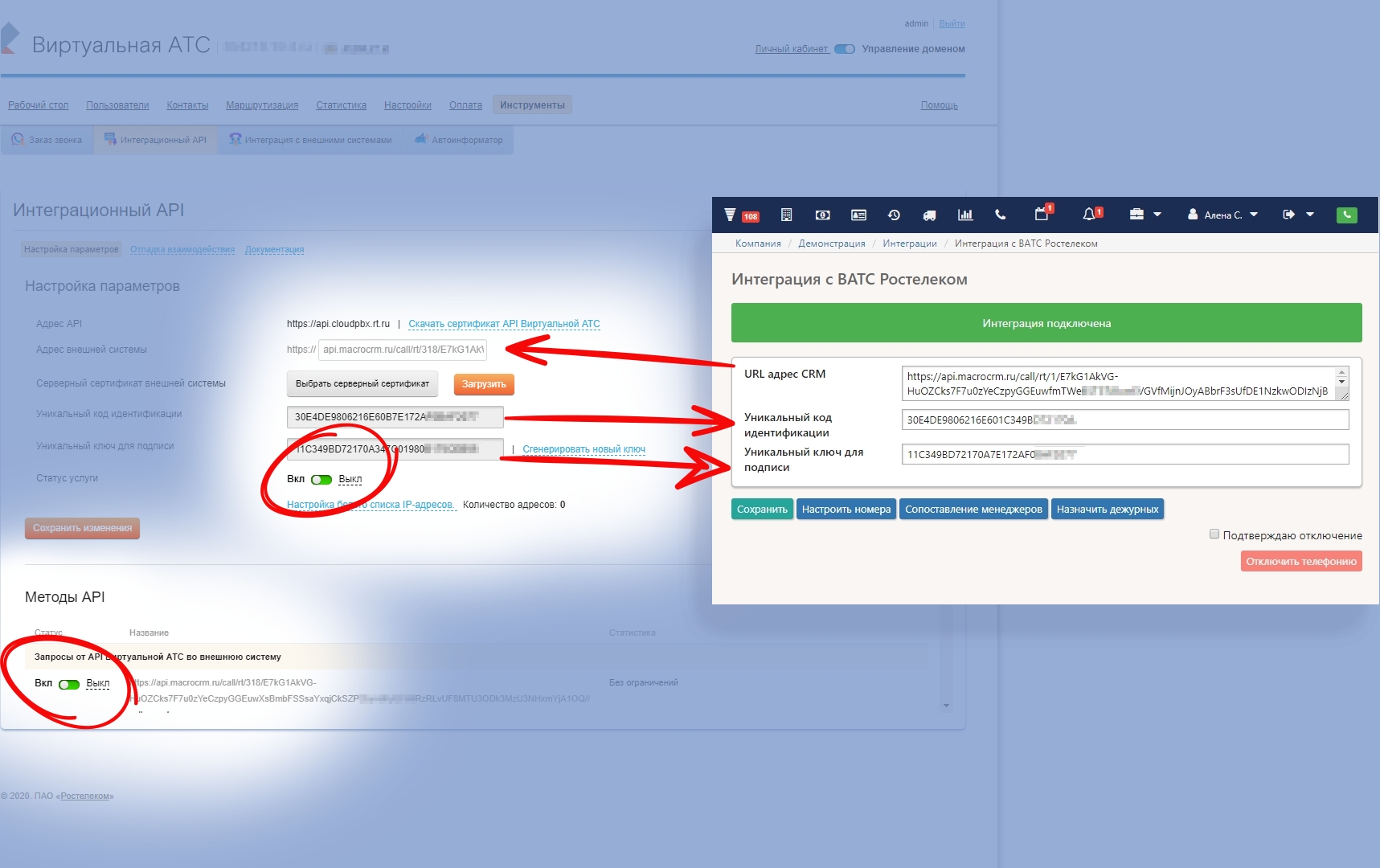Click Выбрать серверный сертификат button
Viewport: 1380px width, 868px height.
(x=362, y=384)
